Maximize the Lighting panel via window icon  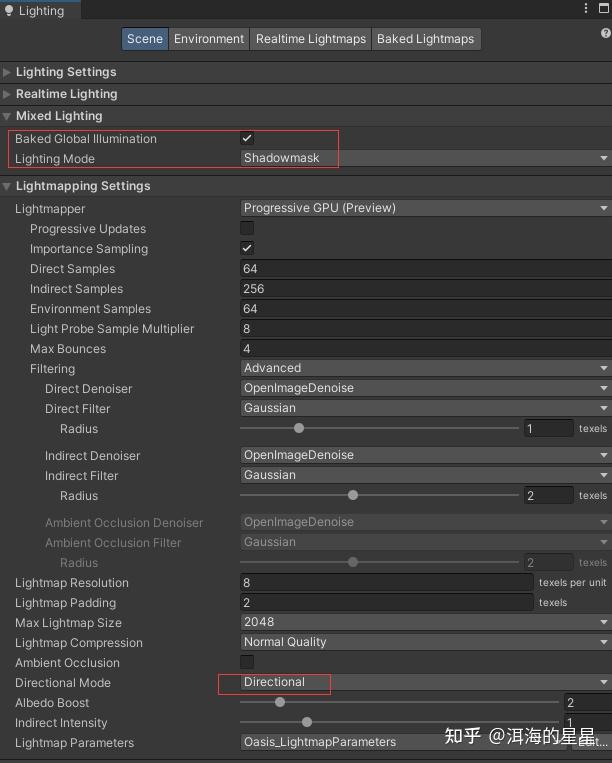click(x=603, y=9)
